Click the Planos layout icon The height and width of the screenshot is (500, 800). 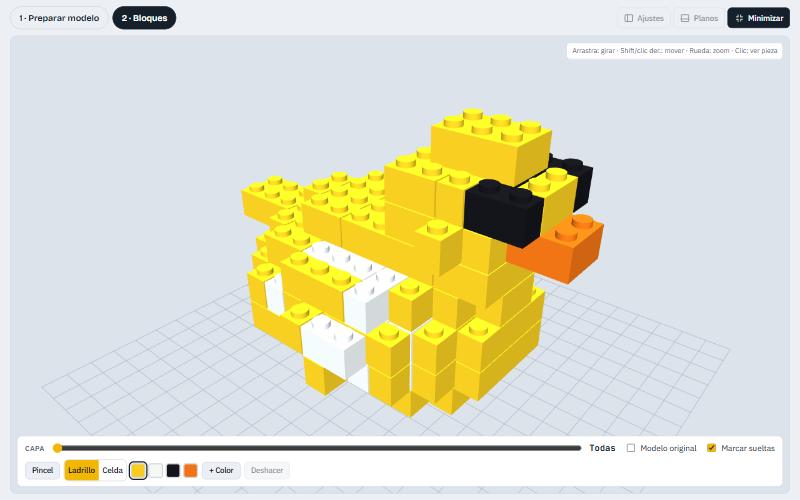pos(685,18)
